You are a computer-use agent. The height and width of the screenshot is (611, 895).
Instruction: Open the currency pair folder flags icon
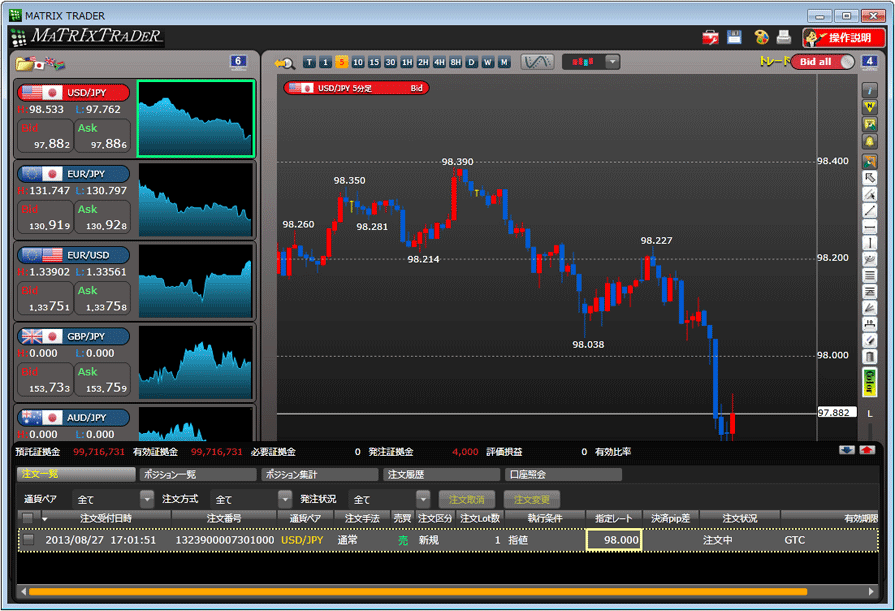40,63
